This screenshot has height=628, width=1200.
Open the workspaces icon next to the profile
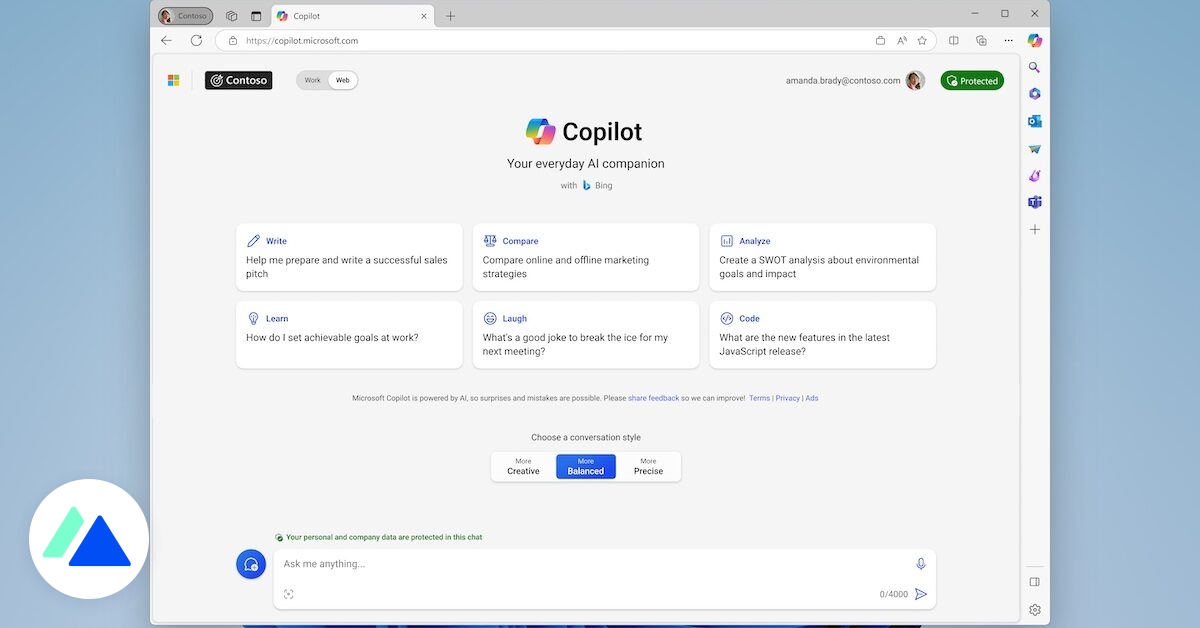pos(232,16)
